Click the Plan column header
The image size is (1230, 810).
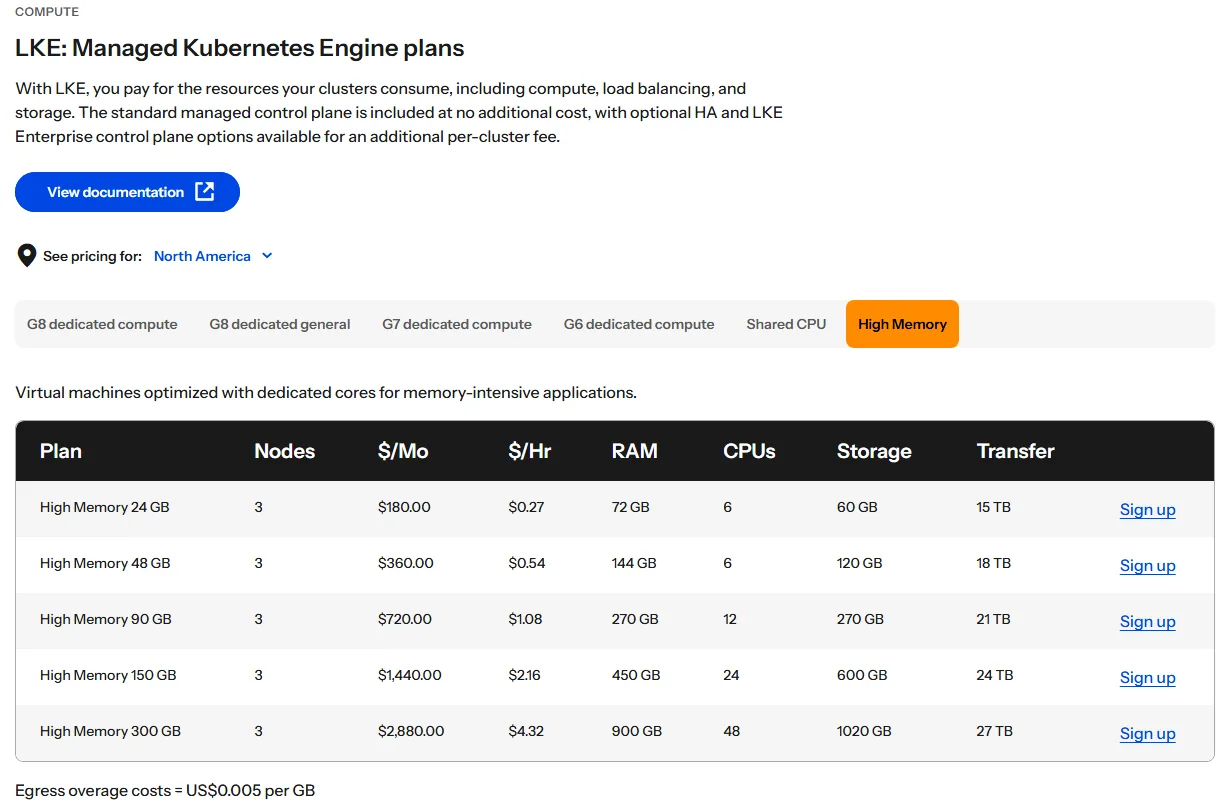[61, 451]
